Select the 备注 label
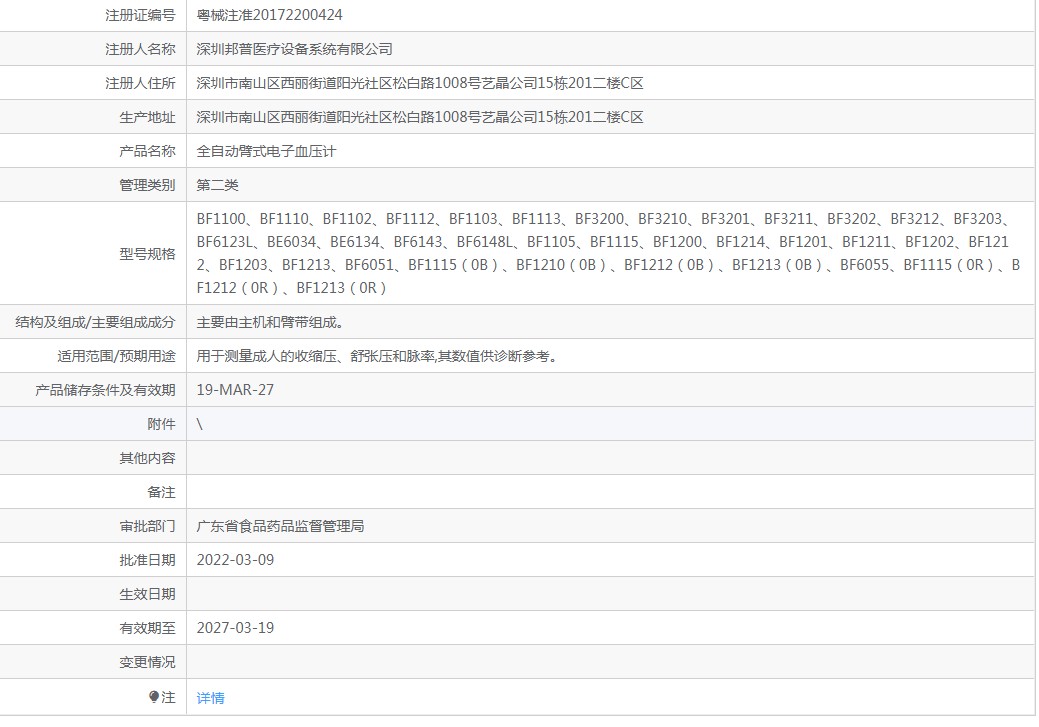Image resolution: width=1039 pixels, height=727 pixels. 161,492
